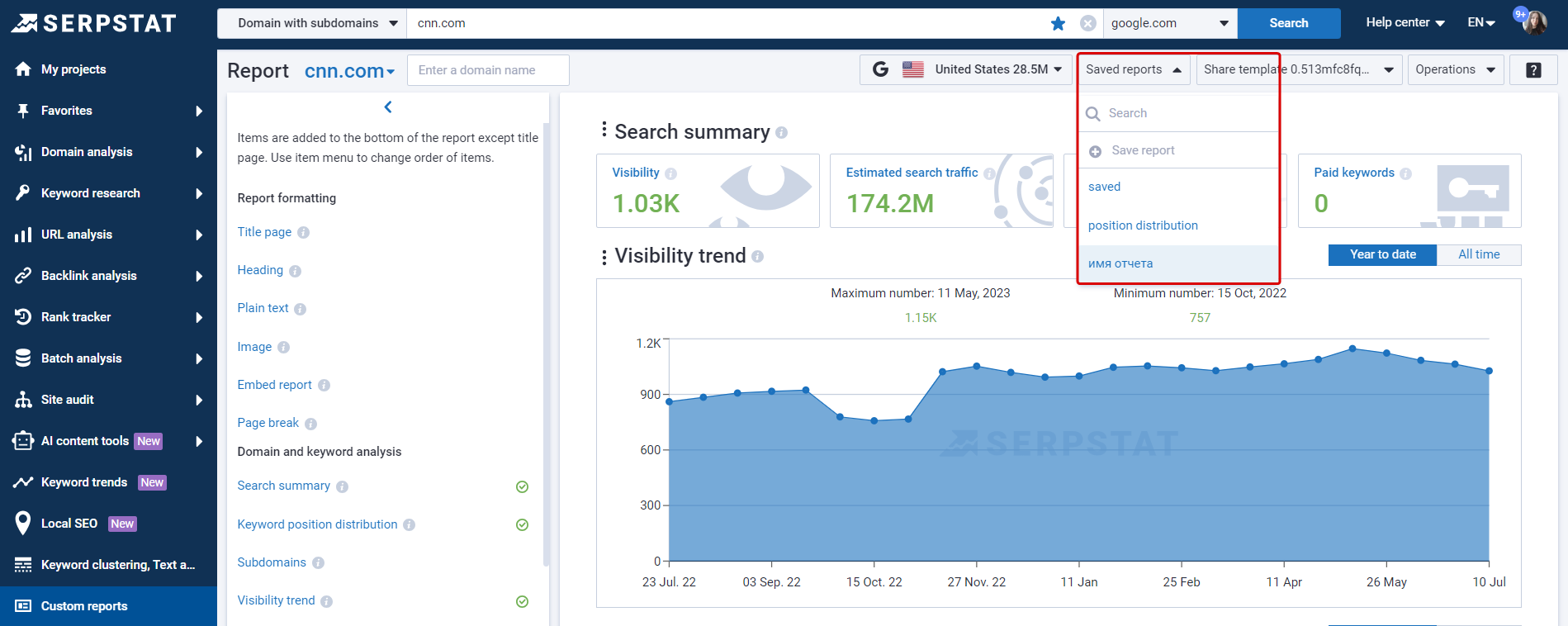Click the plus icon of Save report

click(x=1095, y=151)
